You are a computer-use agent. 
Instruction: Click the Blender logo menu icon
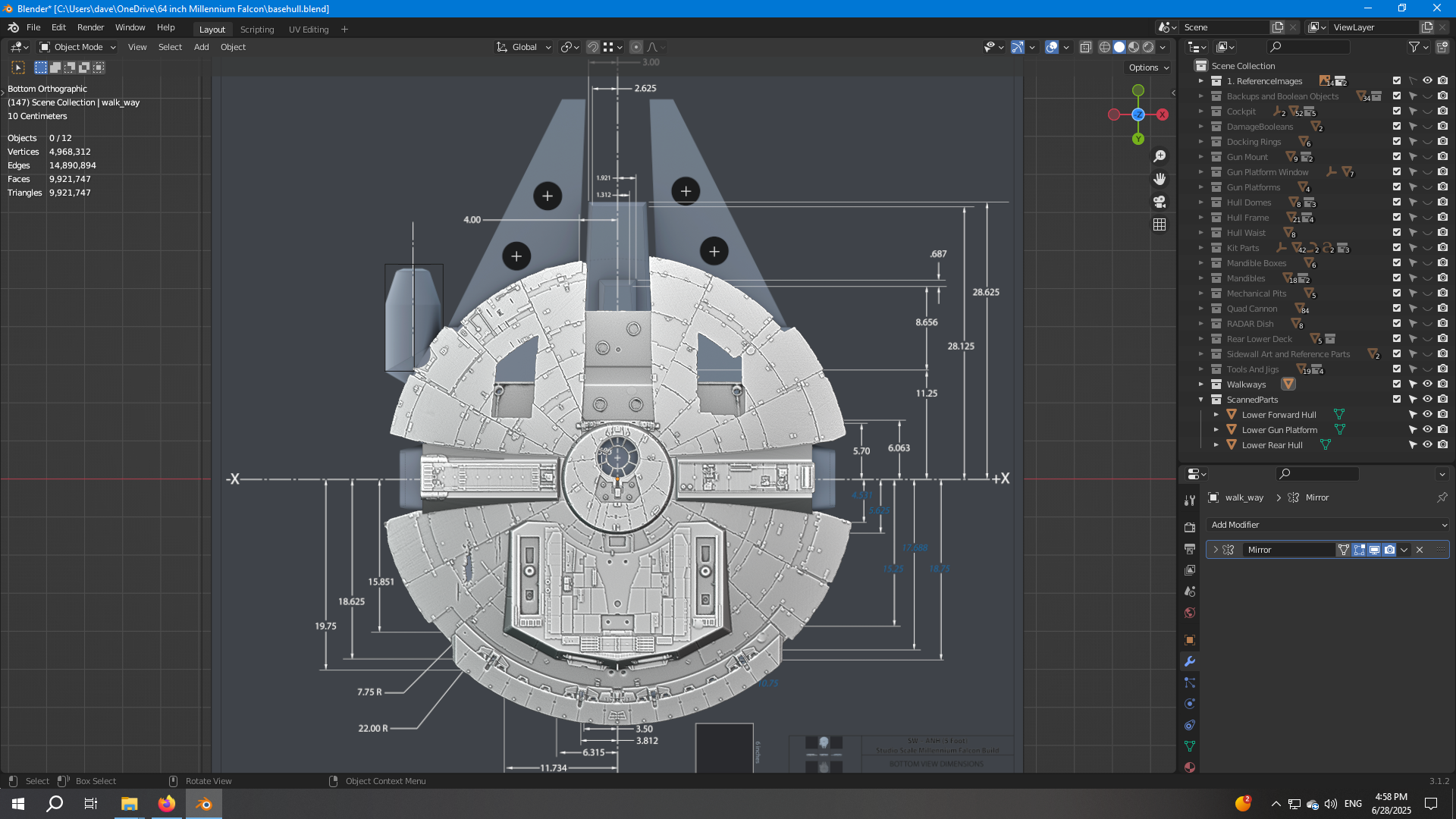[13, 27]
